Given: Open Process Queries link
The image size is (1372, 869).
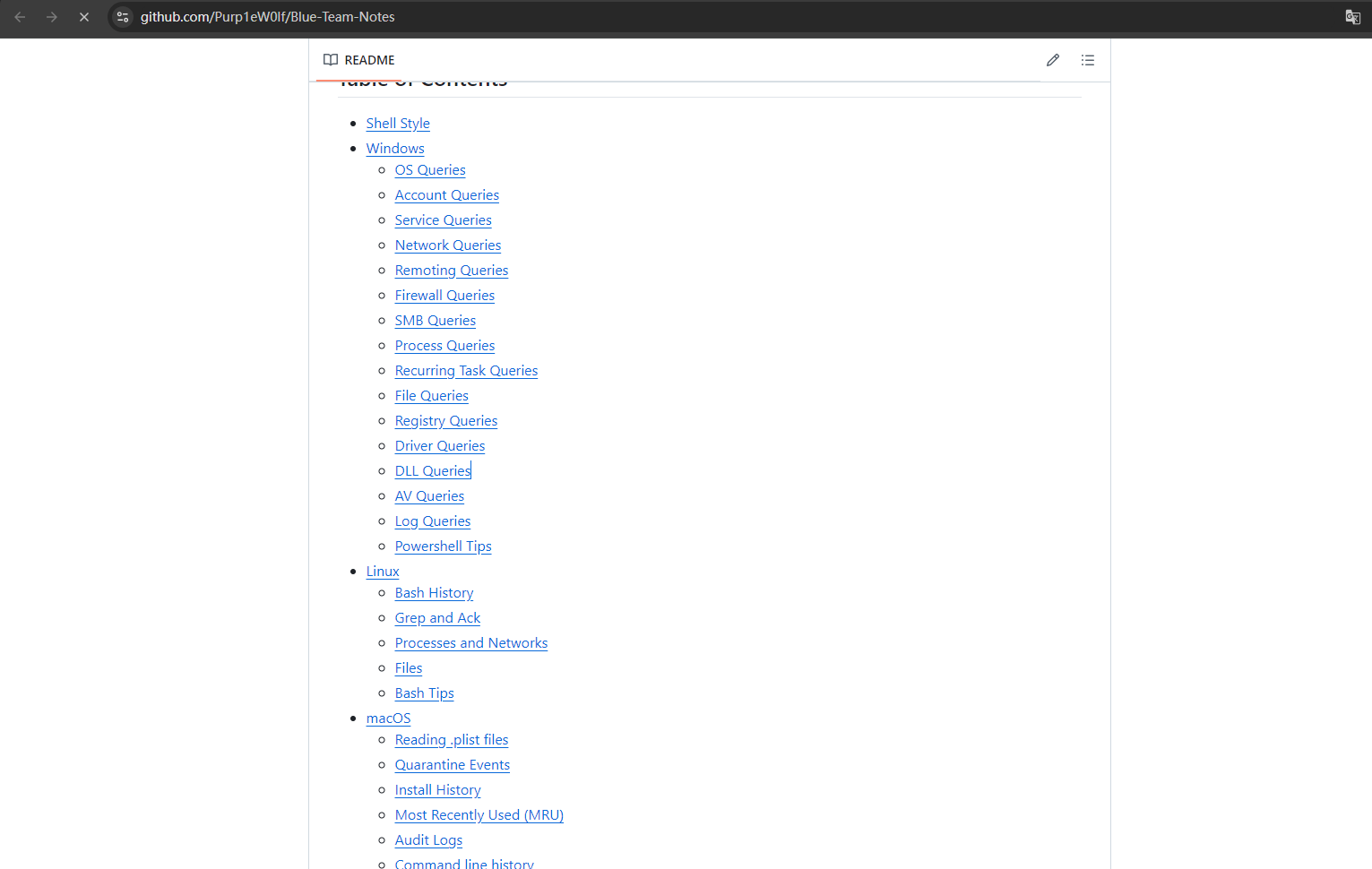Looking at the screenshot, I should pos(444,346).
